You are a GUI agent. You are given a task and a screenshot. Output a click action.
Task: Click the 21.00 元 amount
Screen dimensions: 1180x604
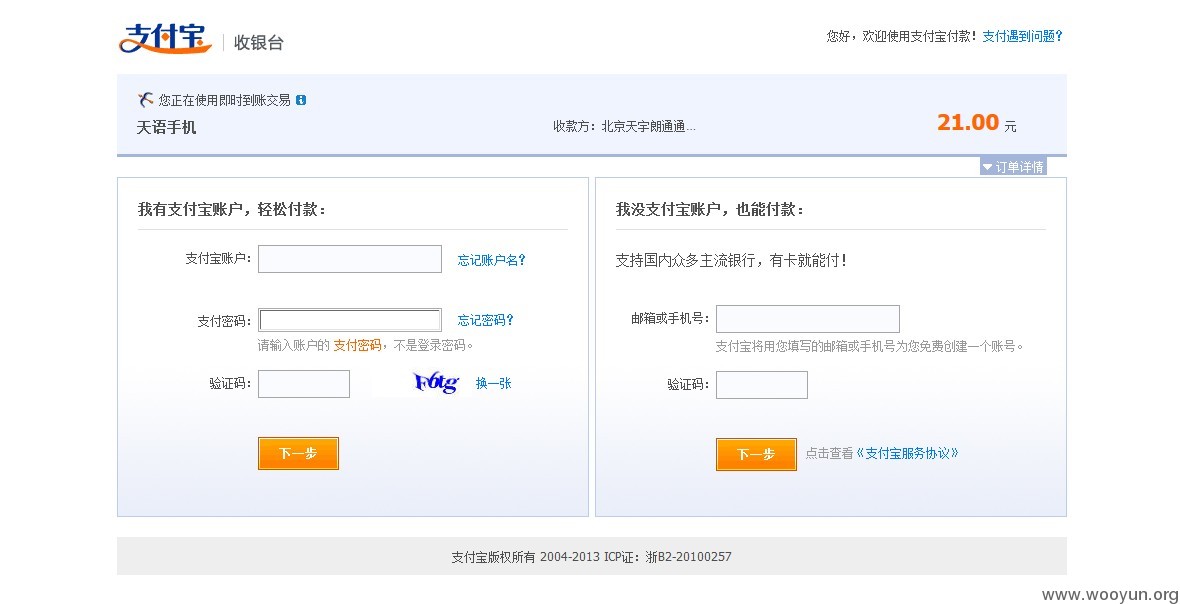pos(976,123)
